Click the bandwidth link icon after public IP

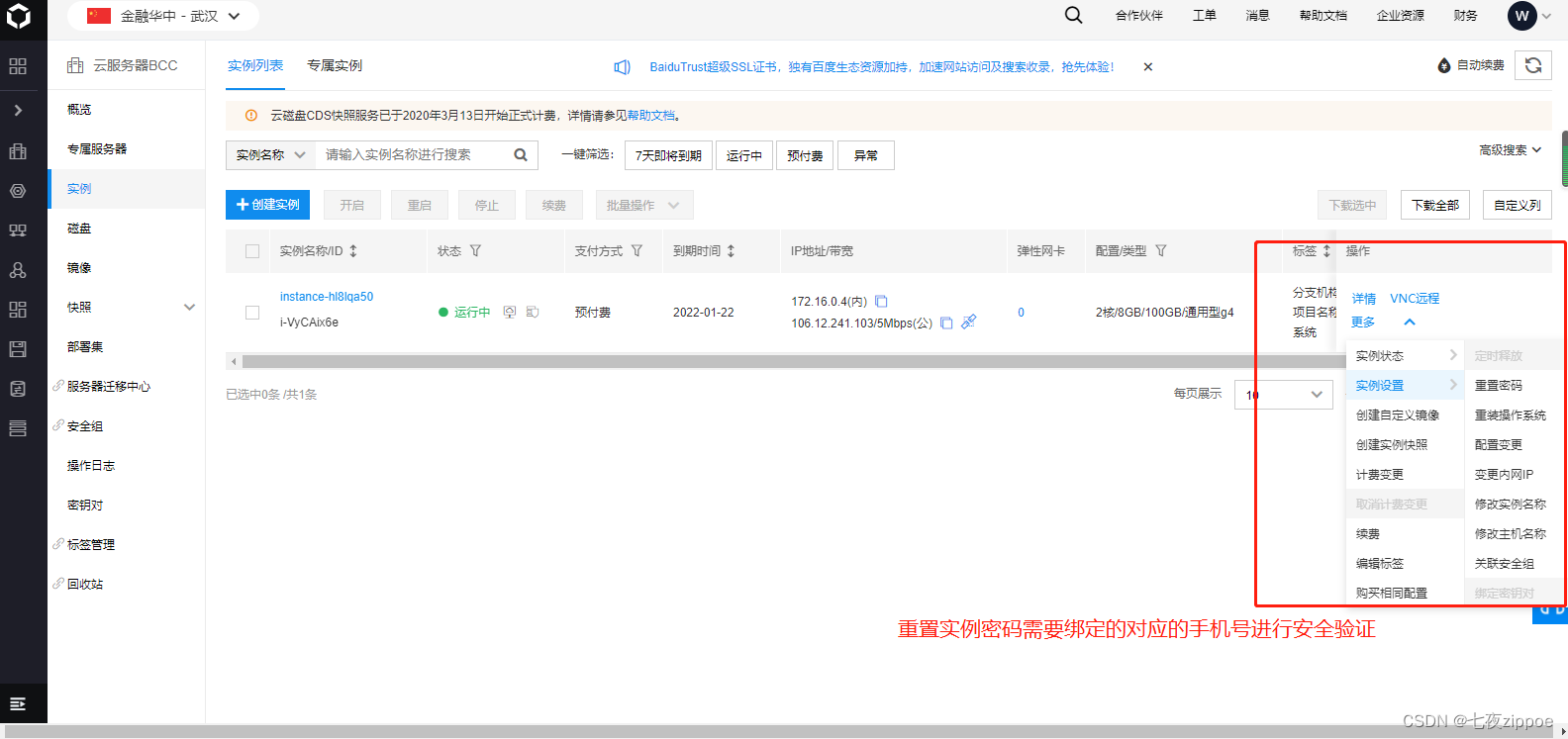[969, 322]
